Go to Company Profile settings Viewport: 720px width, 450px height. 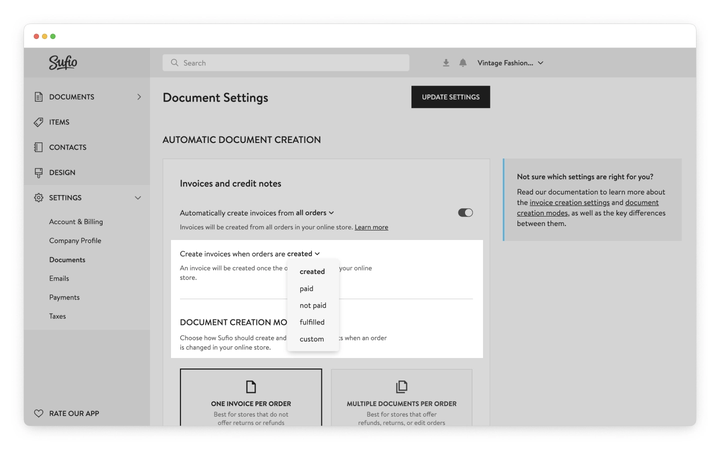coord(75,241)
